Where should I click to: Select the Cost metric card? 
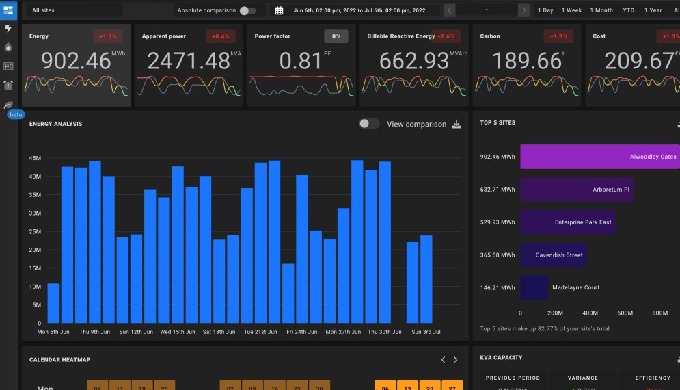click(x=633, y=66)
